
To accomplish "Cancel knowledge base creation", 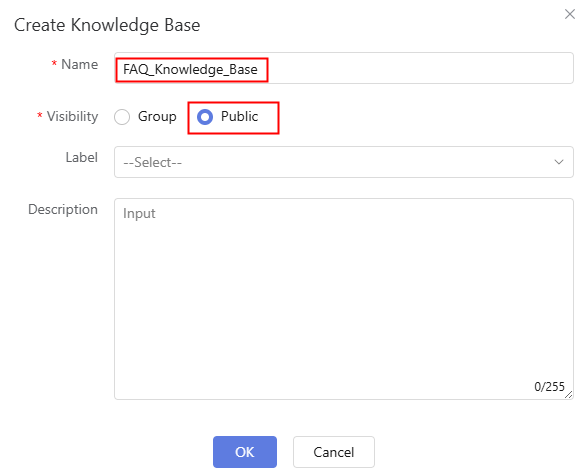I will [x=334, y=452].
